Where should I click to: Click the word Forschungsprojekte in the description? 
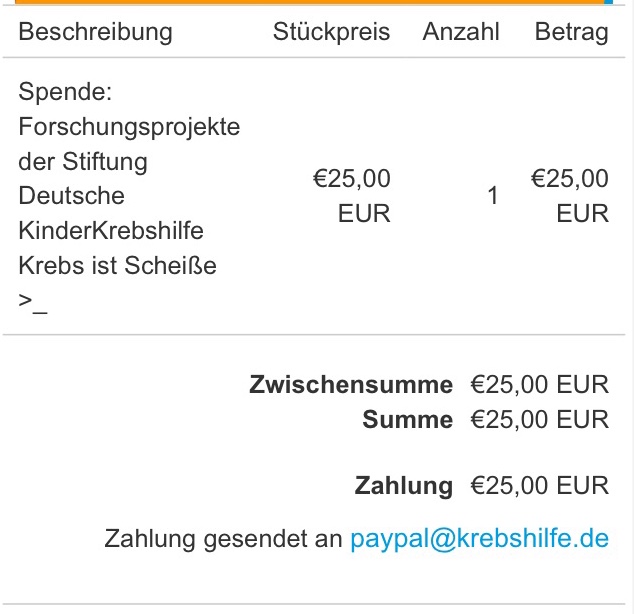coord(129,127)
